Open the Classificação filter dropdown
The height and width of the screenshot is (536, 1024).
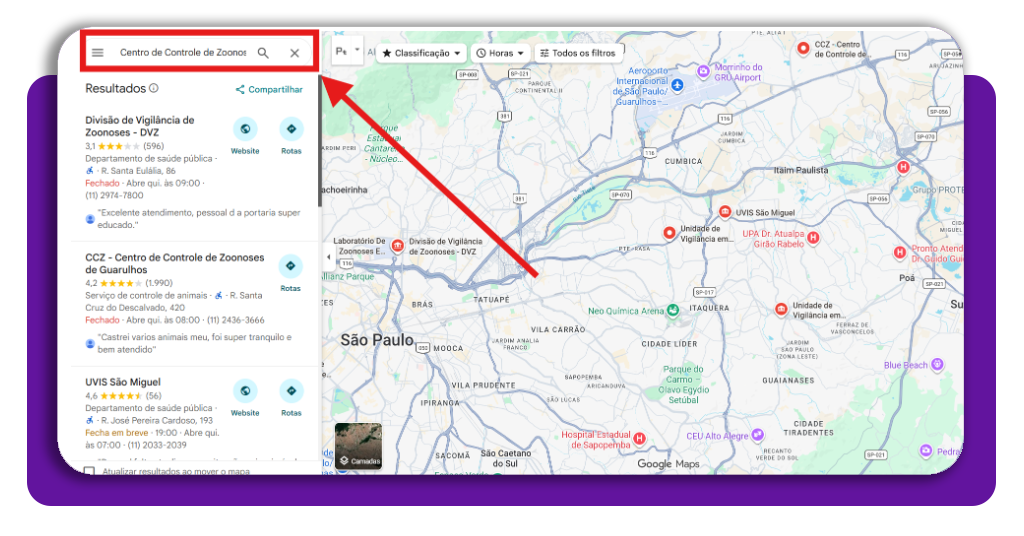tap(422, 53)
